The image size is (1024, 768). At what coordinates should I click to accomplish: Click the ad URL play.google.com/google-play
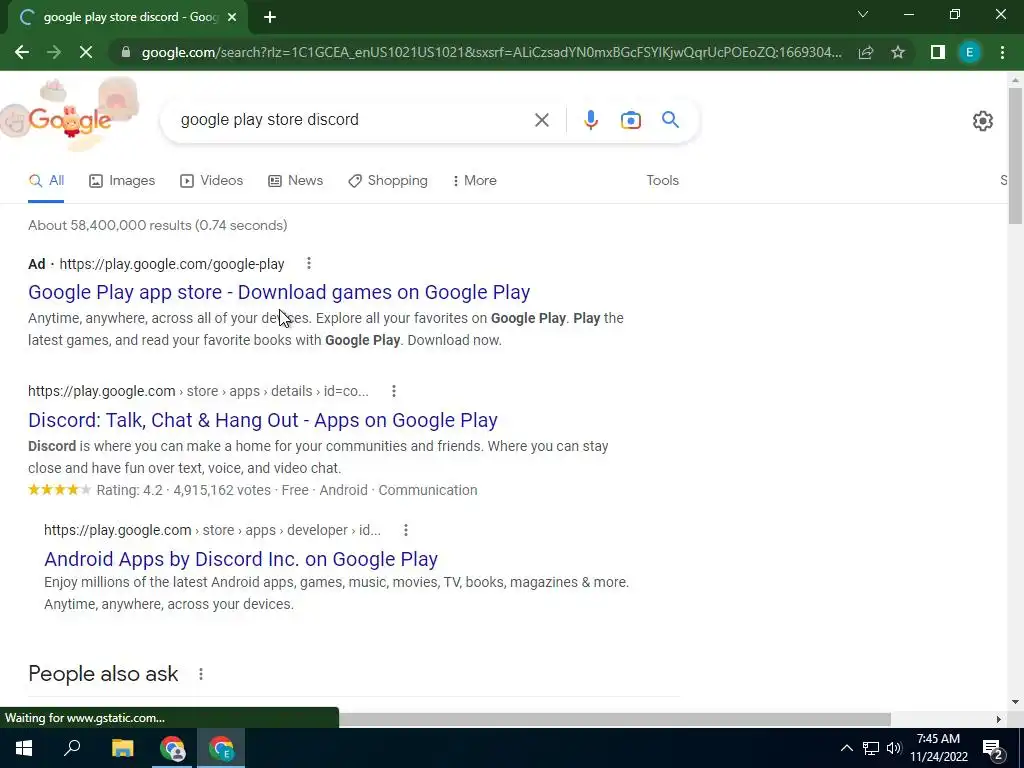coord(172,264)
